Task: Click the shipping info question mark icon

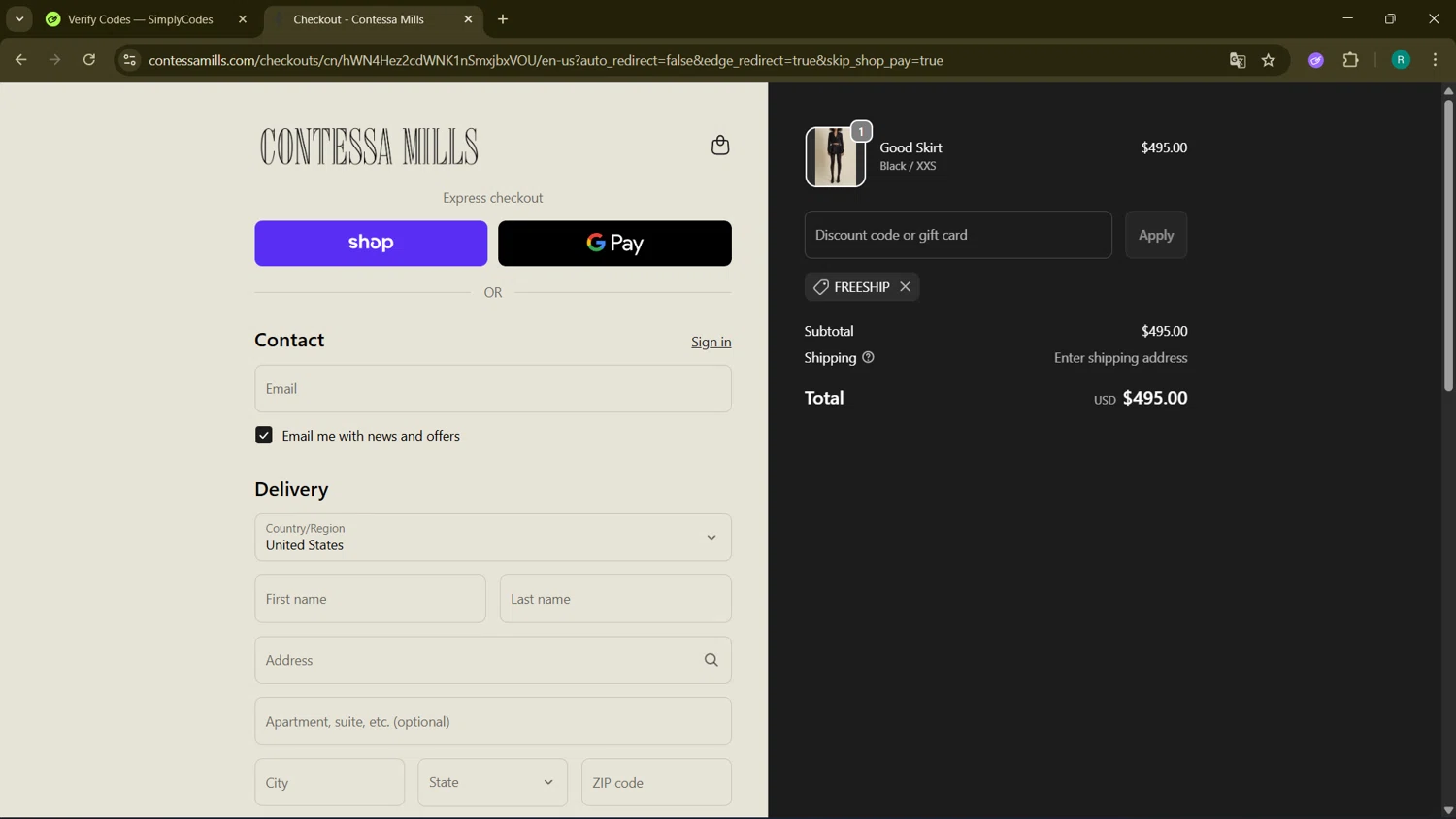Action: pos(869,357)
